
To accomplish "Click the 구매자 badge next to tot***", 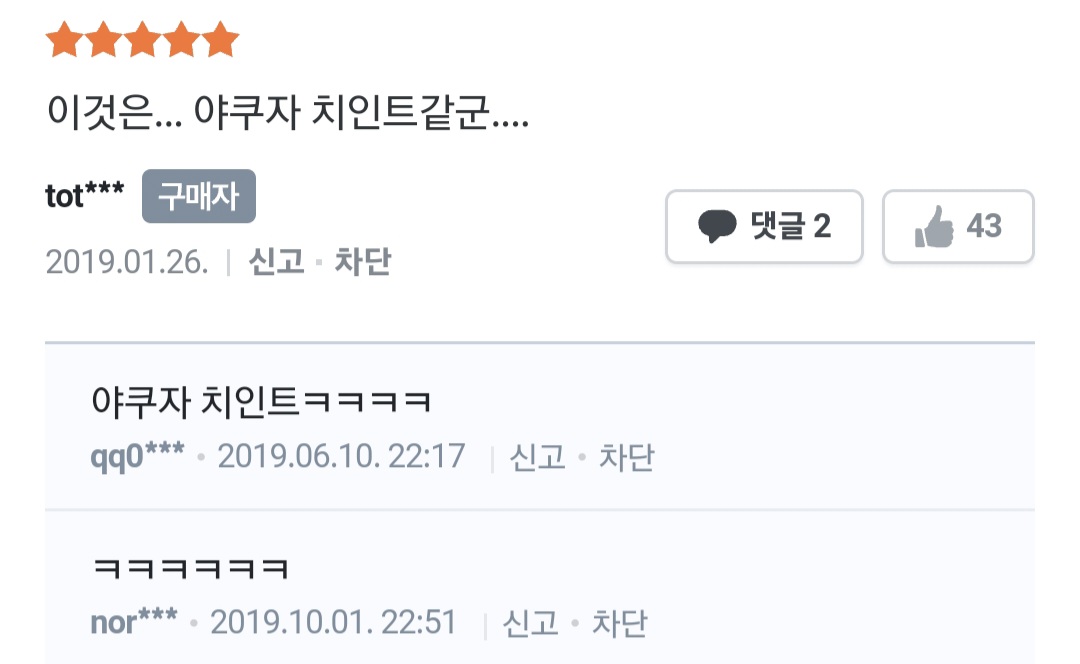I will 199,196.
